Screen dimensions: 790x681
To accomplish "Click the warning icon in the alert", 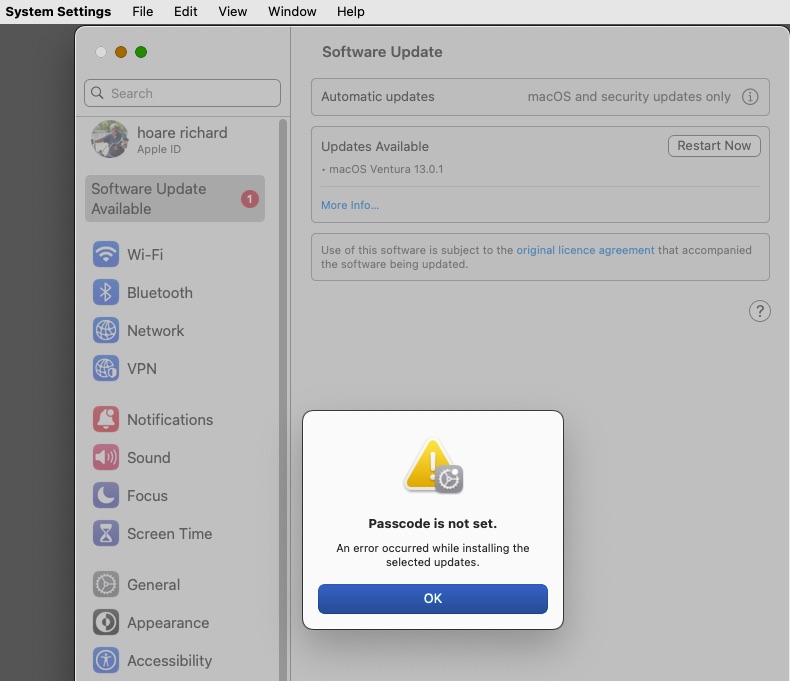I will pos(433,466).
